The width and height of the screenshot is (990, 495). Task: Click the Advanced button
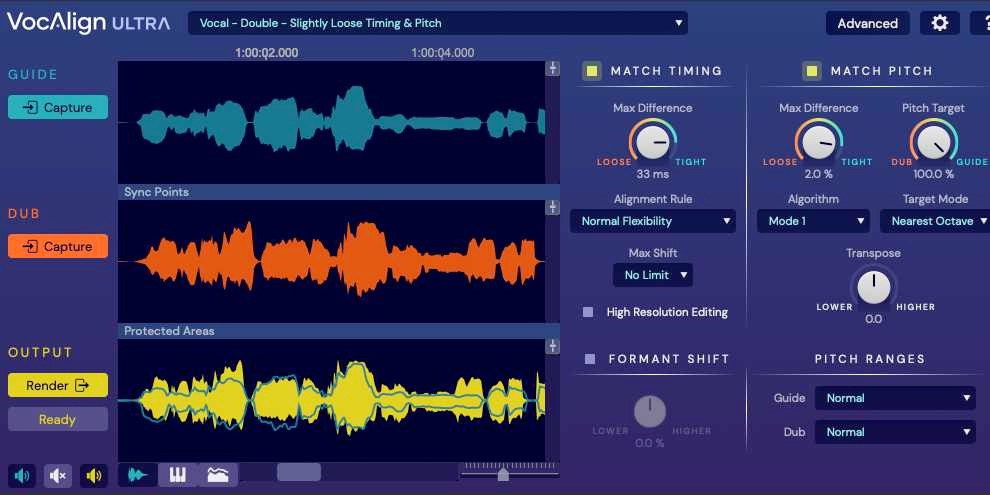[867, 23]
